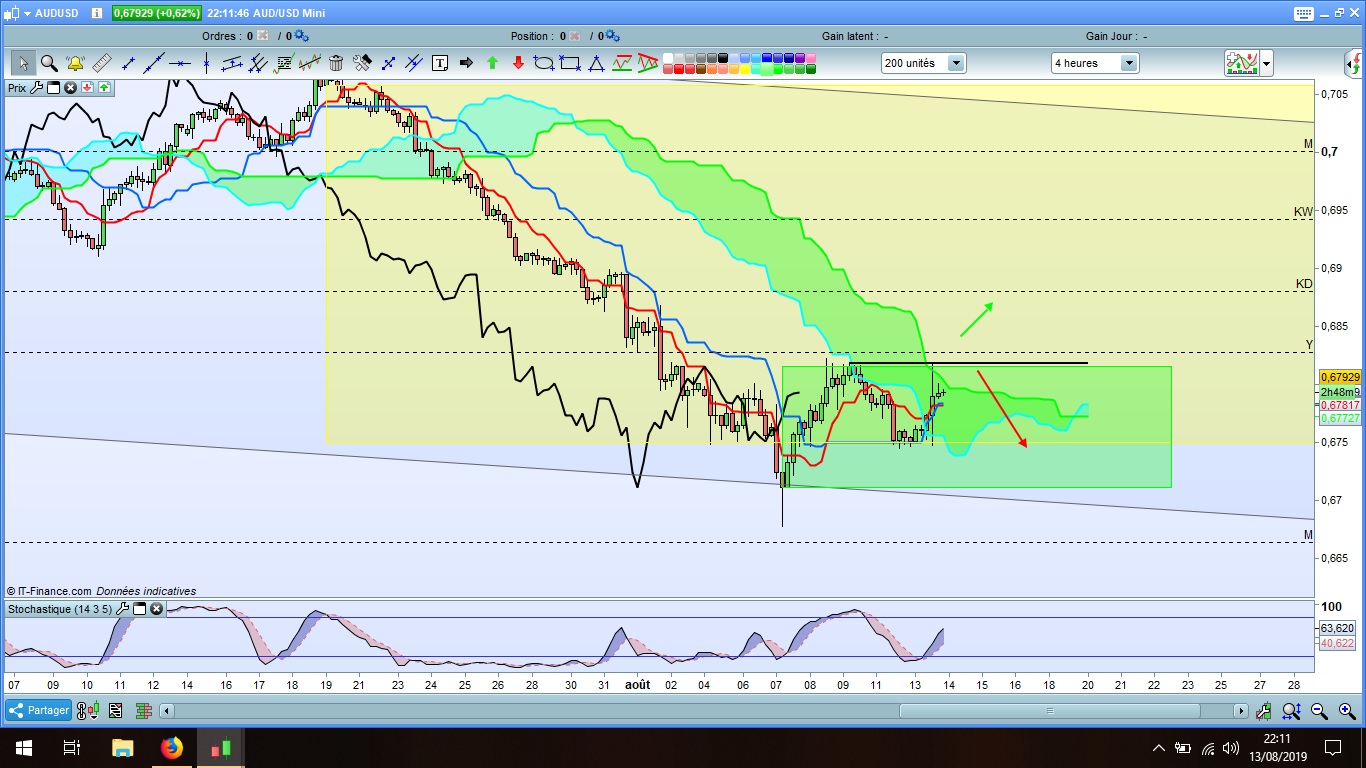The image size is (1366, 768).
Task: Pick the green up arrow drawing tool
Action: (x=492, y=63)
